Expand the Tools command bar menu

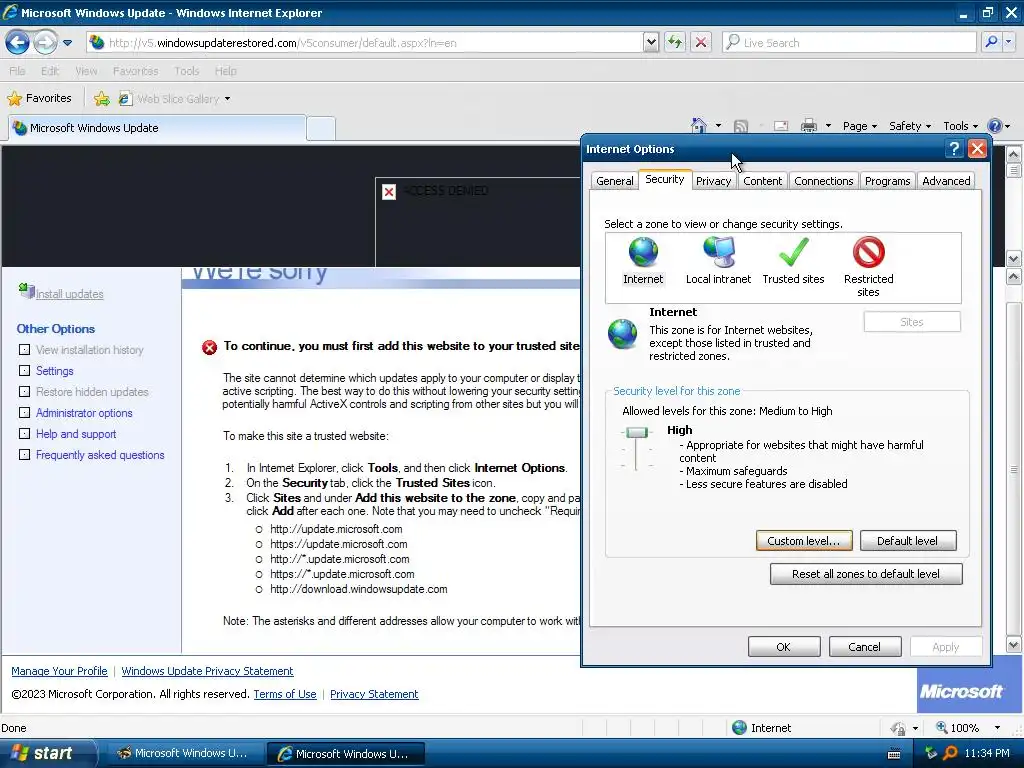click(x=960, y=126)
